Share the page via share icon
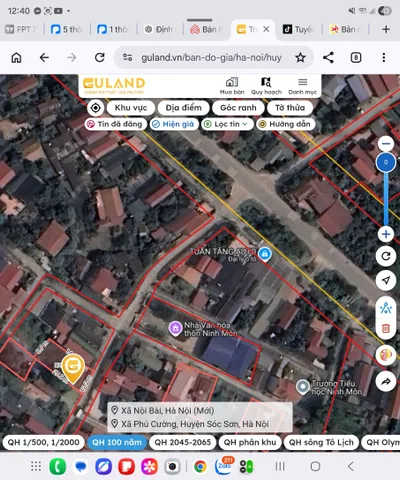This screenshot has width=400, height=480. pos(328,58)
